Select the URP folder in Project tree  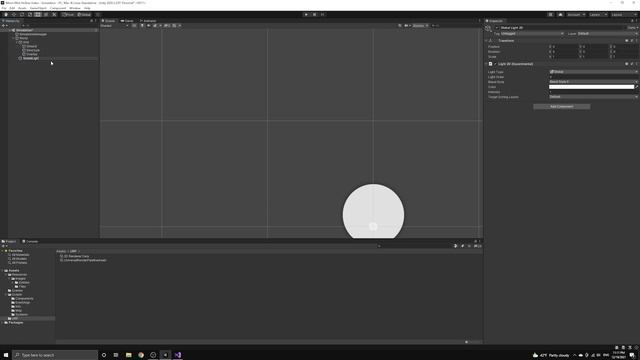[15, 318]
